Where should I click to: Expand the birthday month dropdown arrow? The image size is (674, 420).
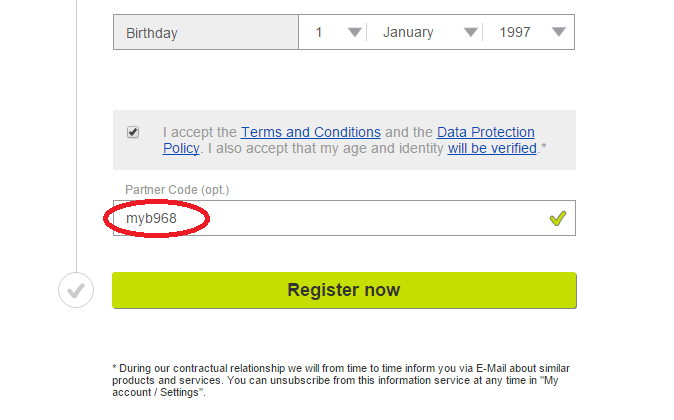pos(471,32)
